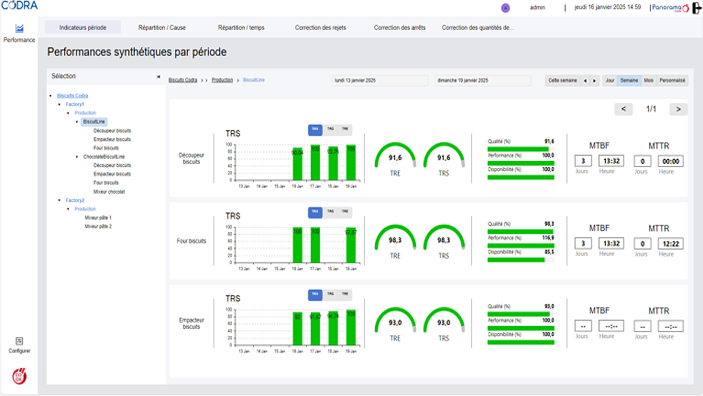The width and height of the screenshot is (703, 396).
Task: Select the ChocolateBiscuitLine tree item
Action: point(104,157)
